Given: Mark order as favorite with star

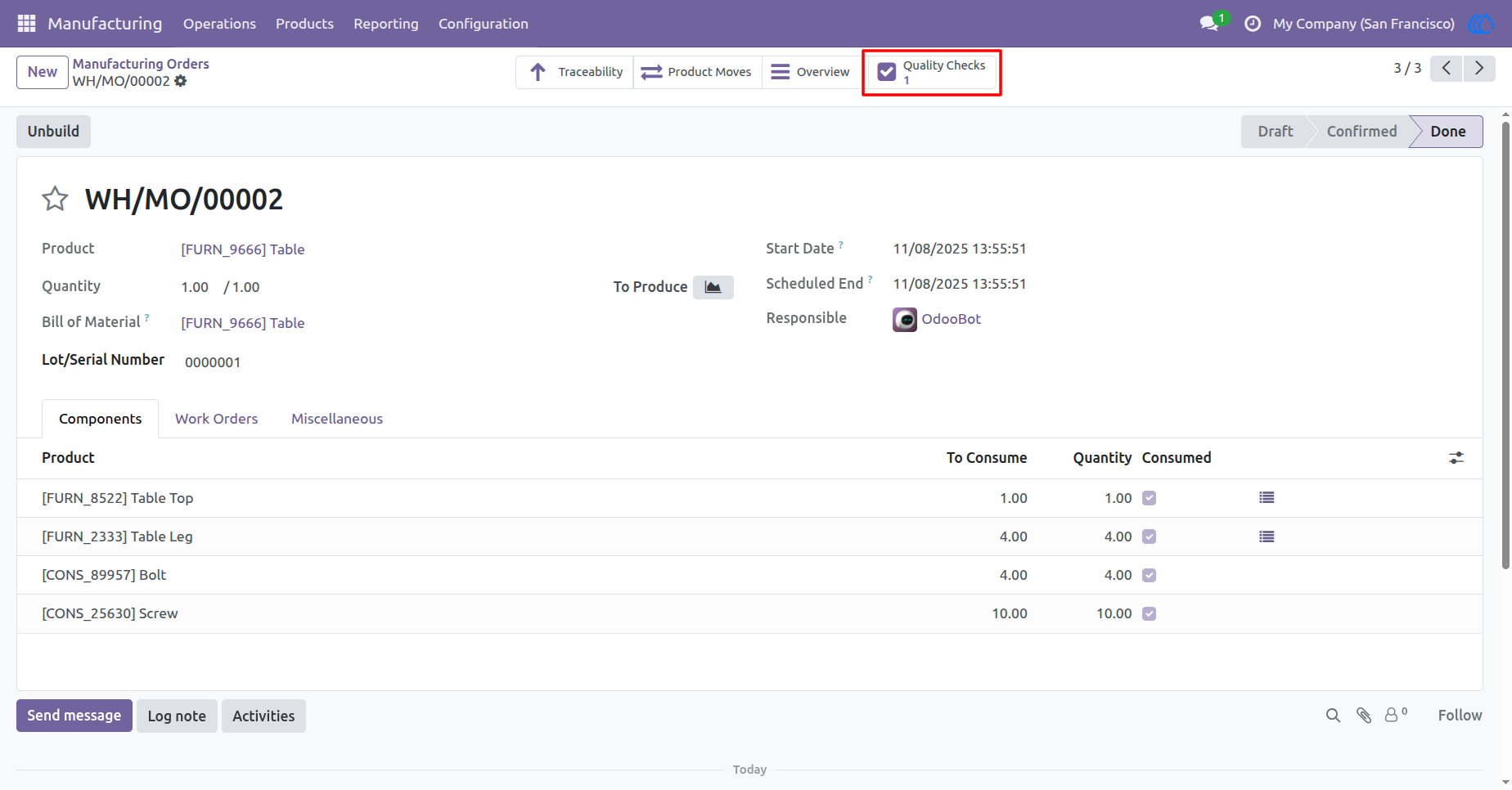Looking at the screenshot, I should (55, 199).
